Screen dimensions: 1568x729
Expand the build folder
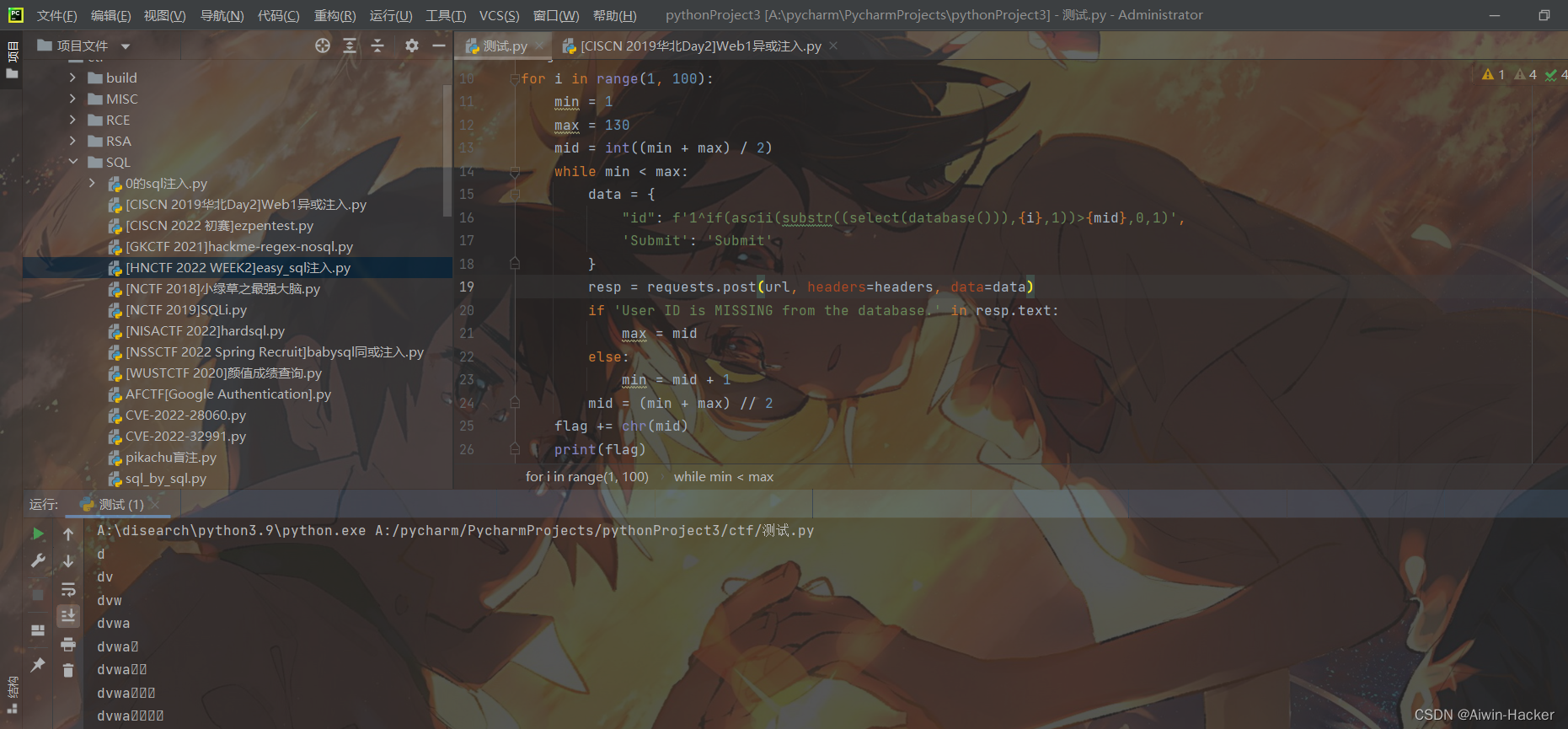72,78
